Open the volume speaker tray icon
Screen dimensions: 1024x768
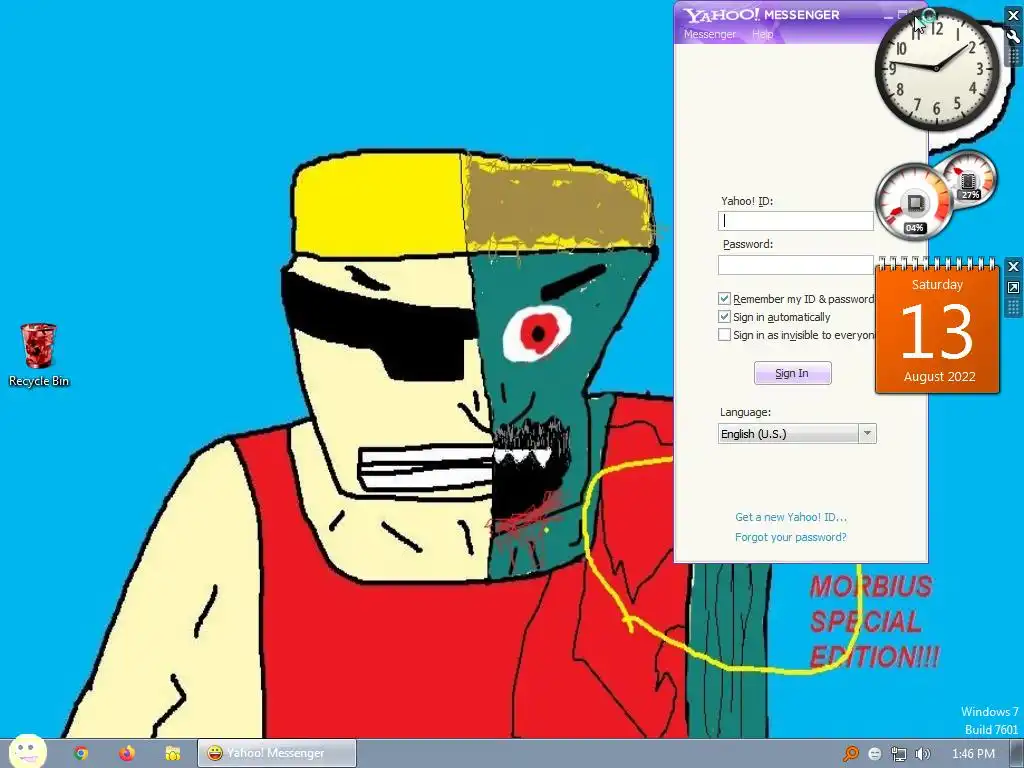(x=922, y=754)
